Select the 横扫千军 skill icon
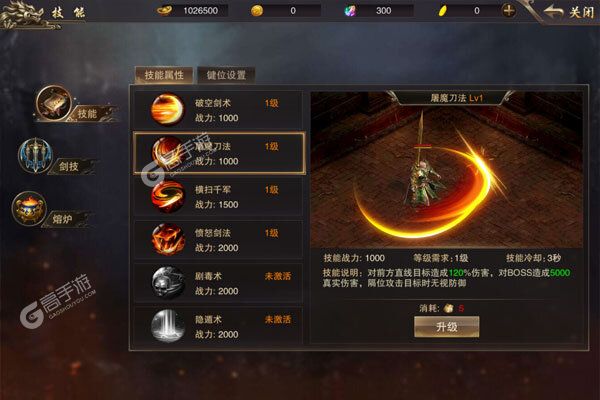The height and width of the screenshot is (400, 600). click(x=168, y=196)
